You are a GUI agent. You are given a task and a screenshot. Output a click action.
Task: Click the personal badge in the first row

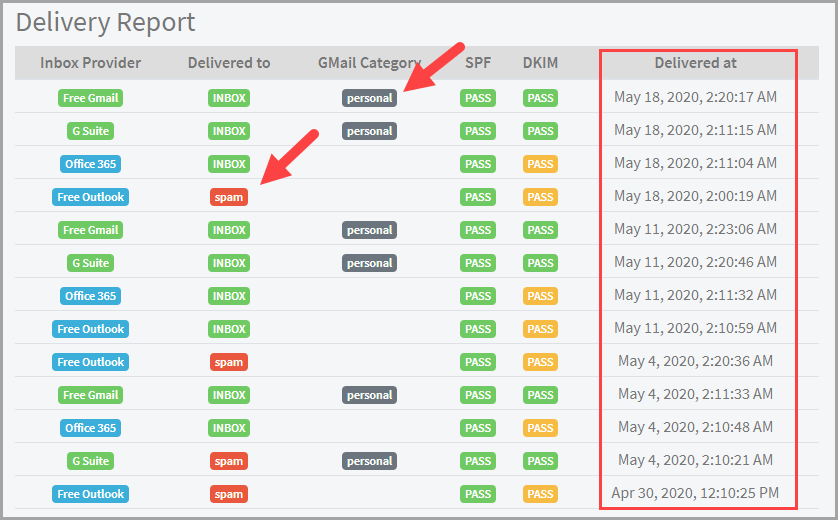[x=369, y=98]
